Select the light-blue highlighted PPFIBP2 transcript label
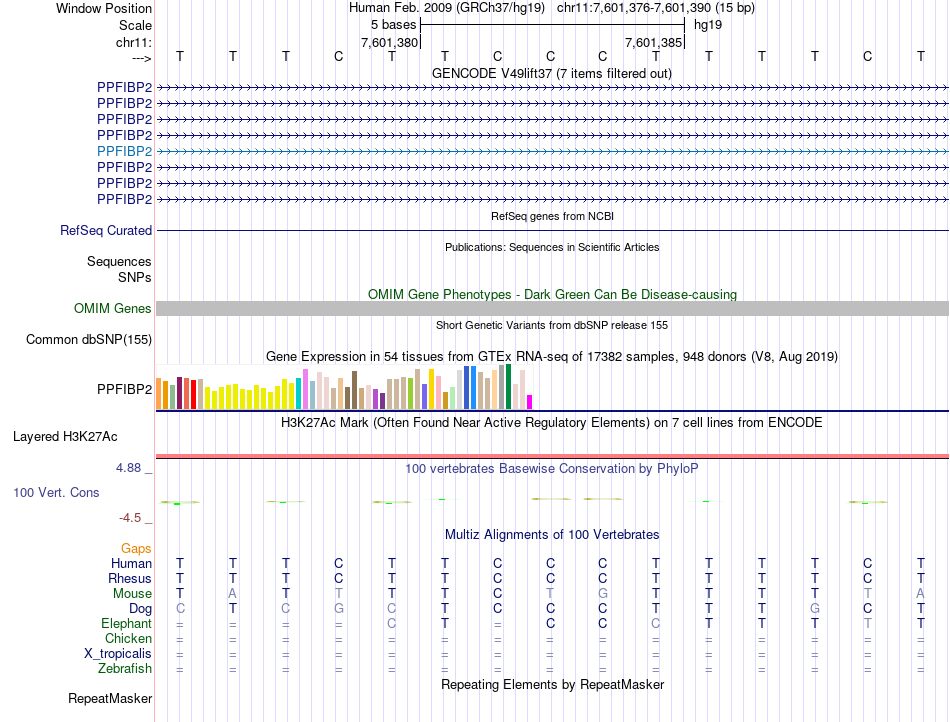 (x=124, y=151)
